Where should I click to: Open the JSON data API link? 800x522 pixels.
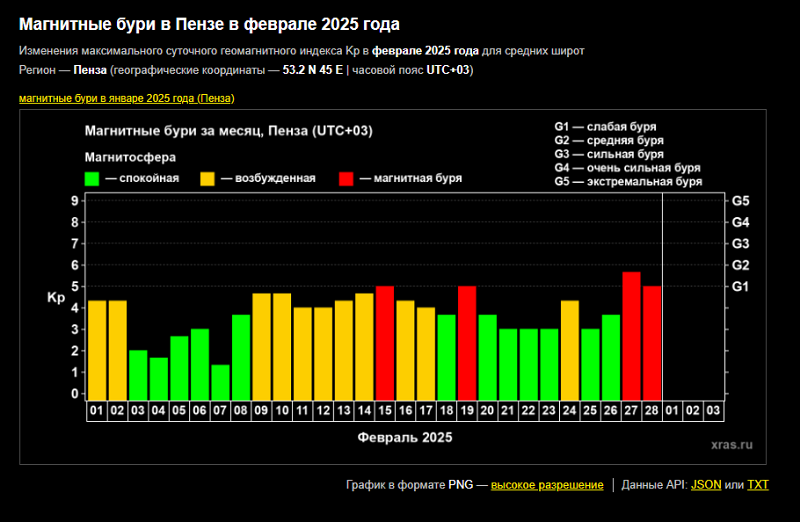coord(706,485)
